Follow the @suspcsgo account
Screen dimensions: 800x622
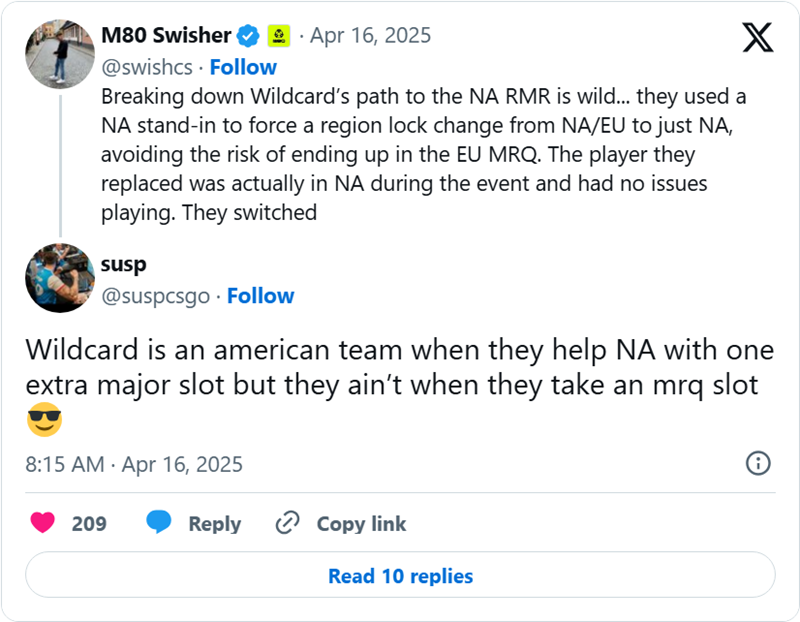tap(261, 296)
